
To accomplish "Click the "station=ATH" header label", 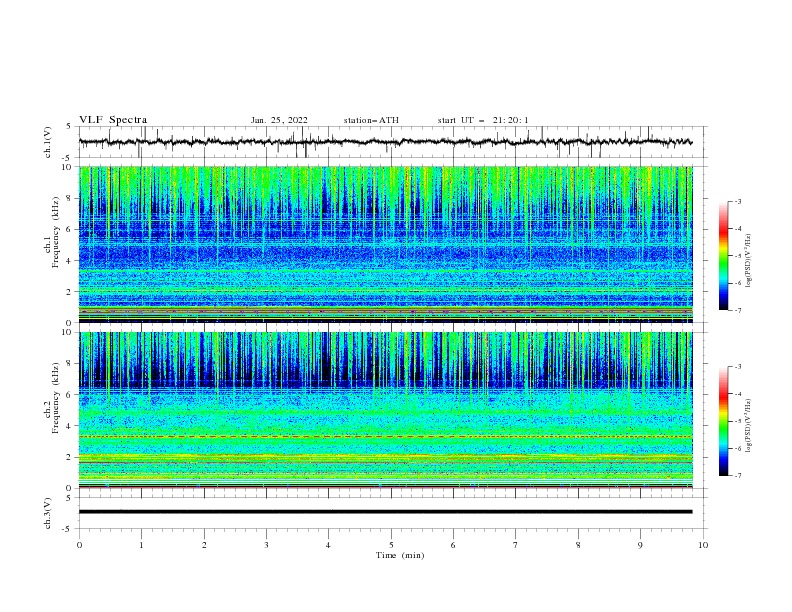I will pos(371,120).
